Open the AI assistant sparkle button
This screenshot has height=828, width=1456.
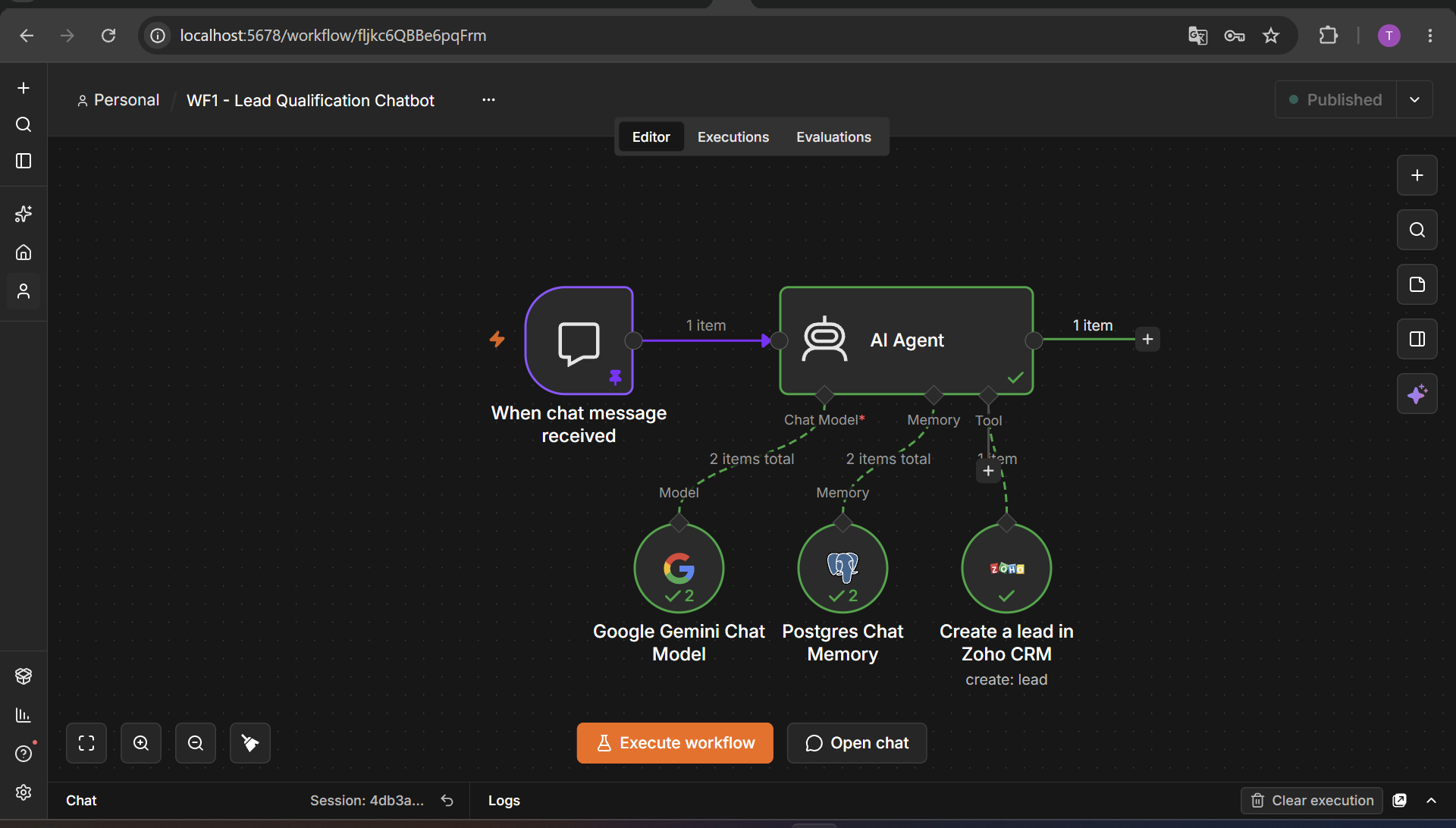coord(1417,394)
